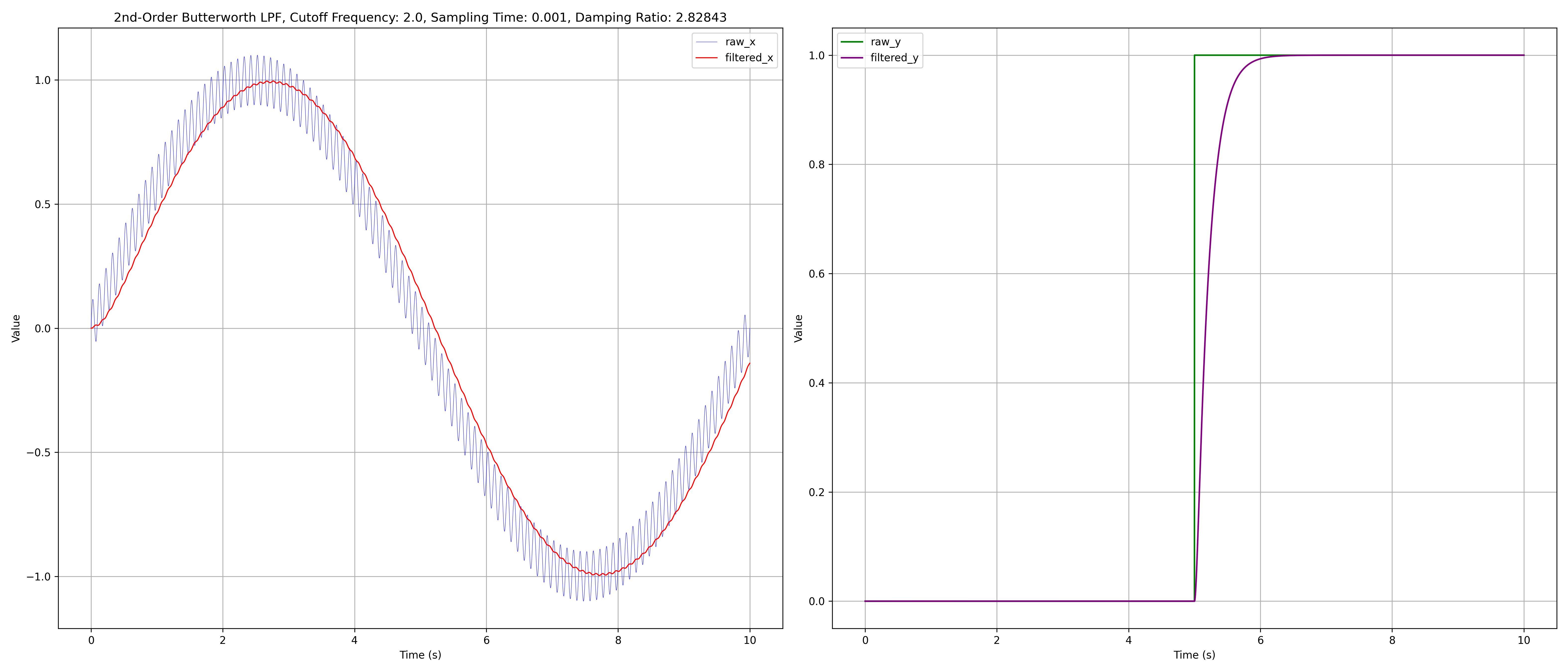
Task: Click the 0.4 y-axis tick on right plot
Action: (817, 383)
